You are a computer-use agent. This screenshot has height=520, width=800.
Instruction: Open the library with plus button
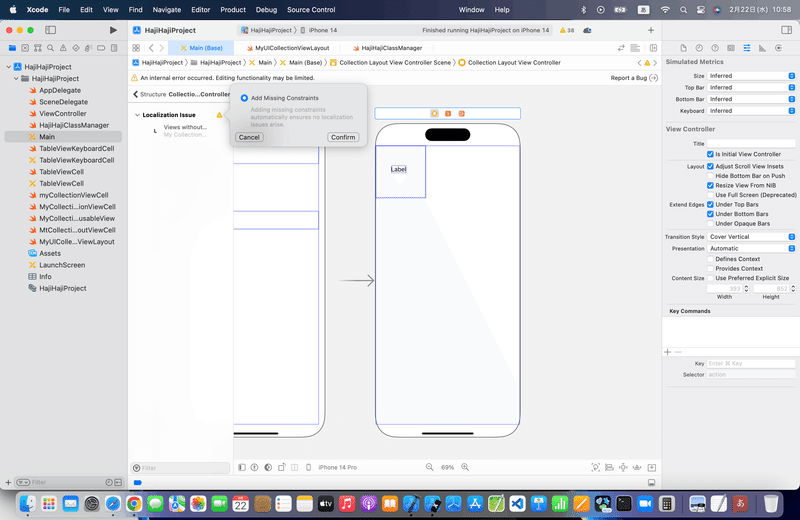pos(651,30)
